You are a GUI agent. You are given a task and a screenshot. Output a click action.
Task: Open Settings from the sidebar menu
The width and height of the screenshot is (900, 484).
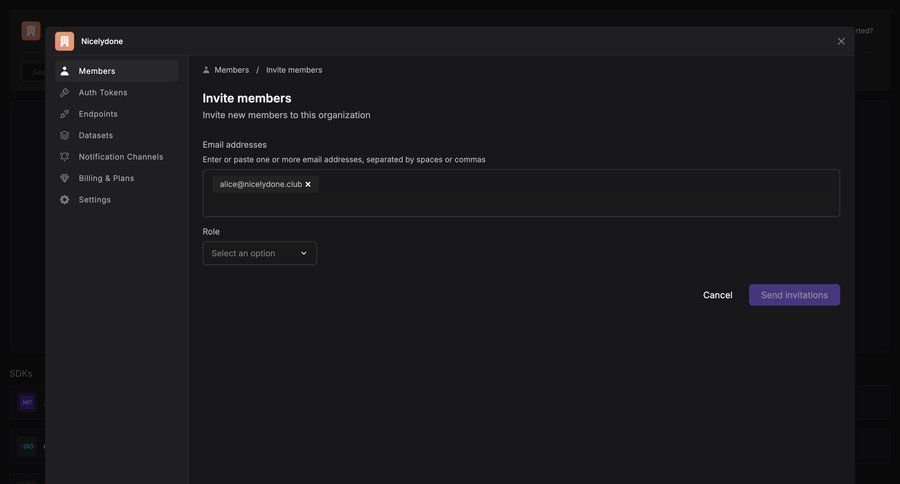point(95,200)
